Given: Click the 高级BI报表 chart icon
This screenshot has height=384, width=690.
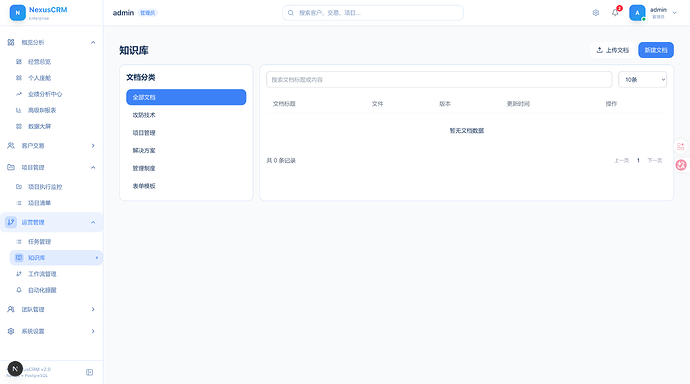Looking at the screenshot, I should pos(18,110).
